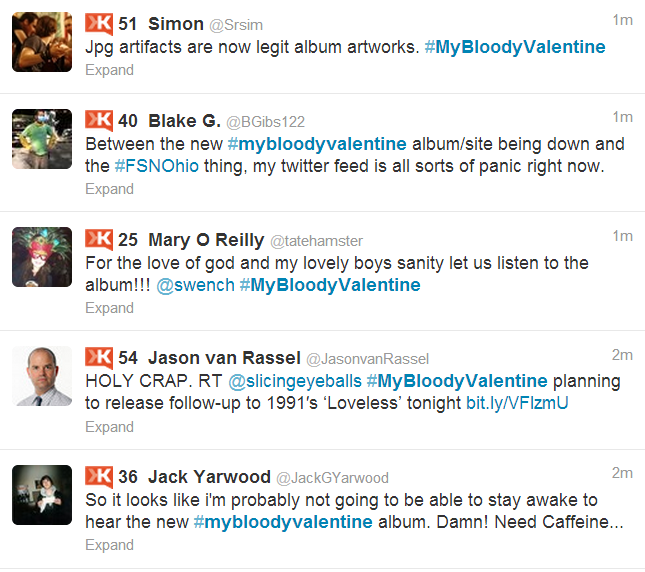Visit the @swench mention link
The height and width of the screenshot is (572, 645).
pyautogui.click(x=194, y=285)
